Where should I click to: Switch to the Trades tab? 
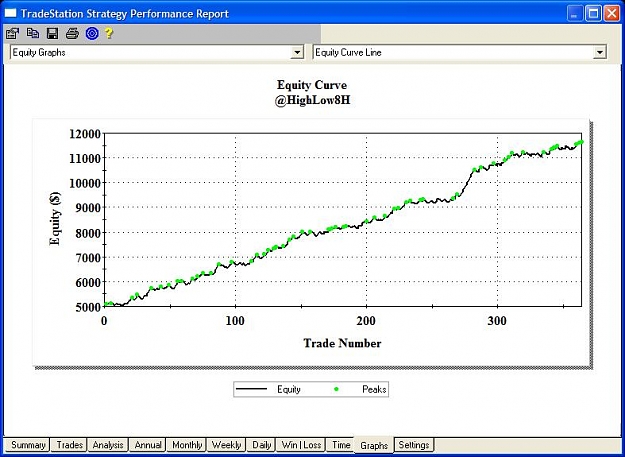(69, 445)
